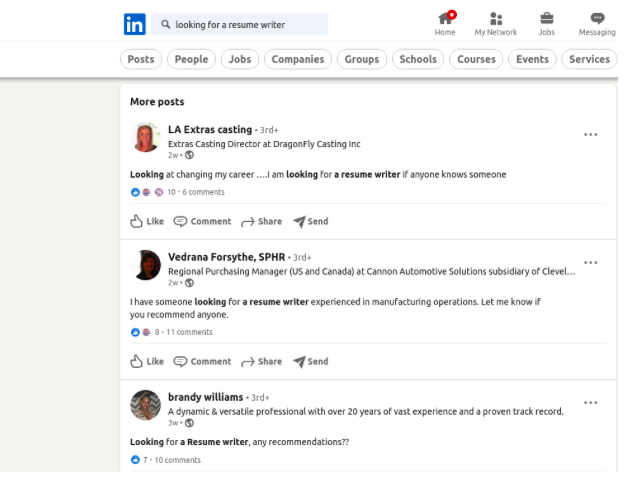The height and width of the screenshot is (477, 627).
Task: Filter results by People
Action: (191, 59)
